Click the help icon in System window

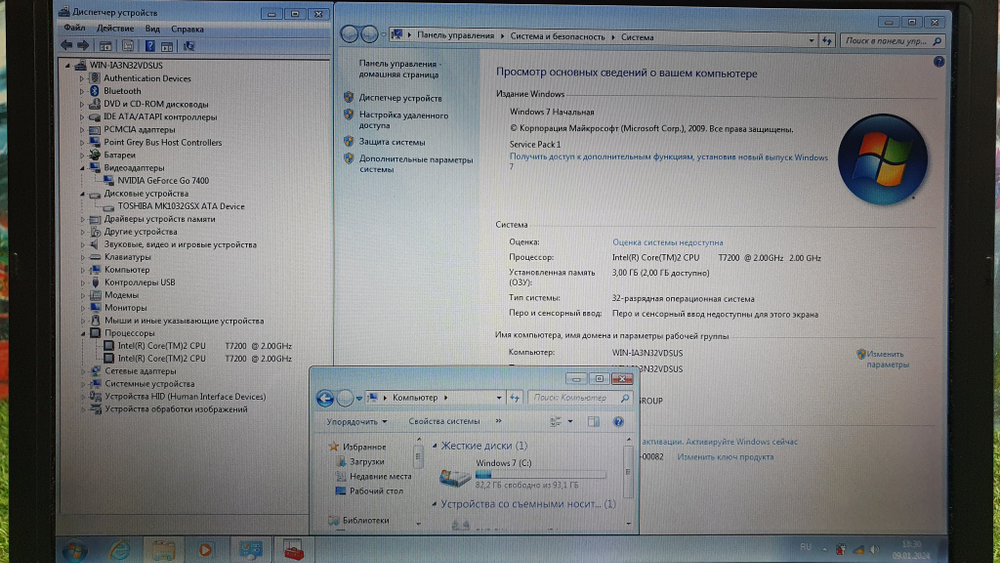[x=939, y=62]
